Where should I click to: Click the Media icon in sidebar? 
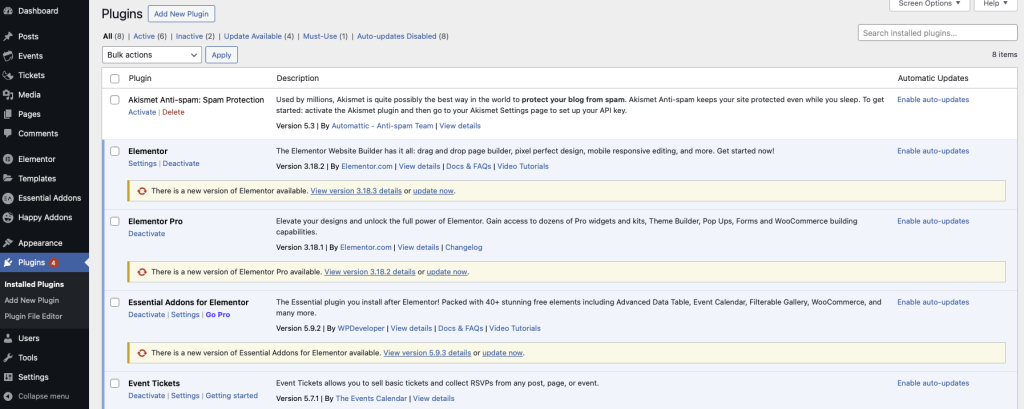(8, 95)
